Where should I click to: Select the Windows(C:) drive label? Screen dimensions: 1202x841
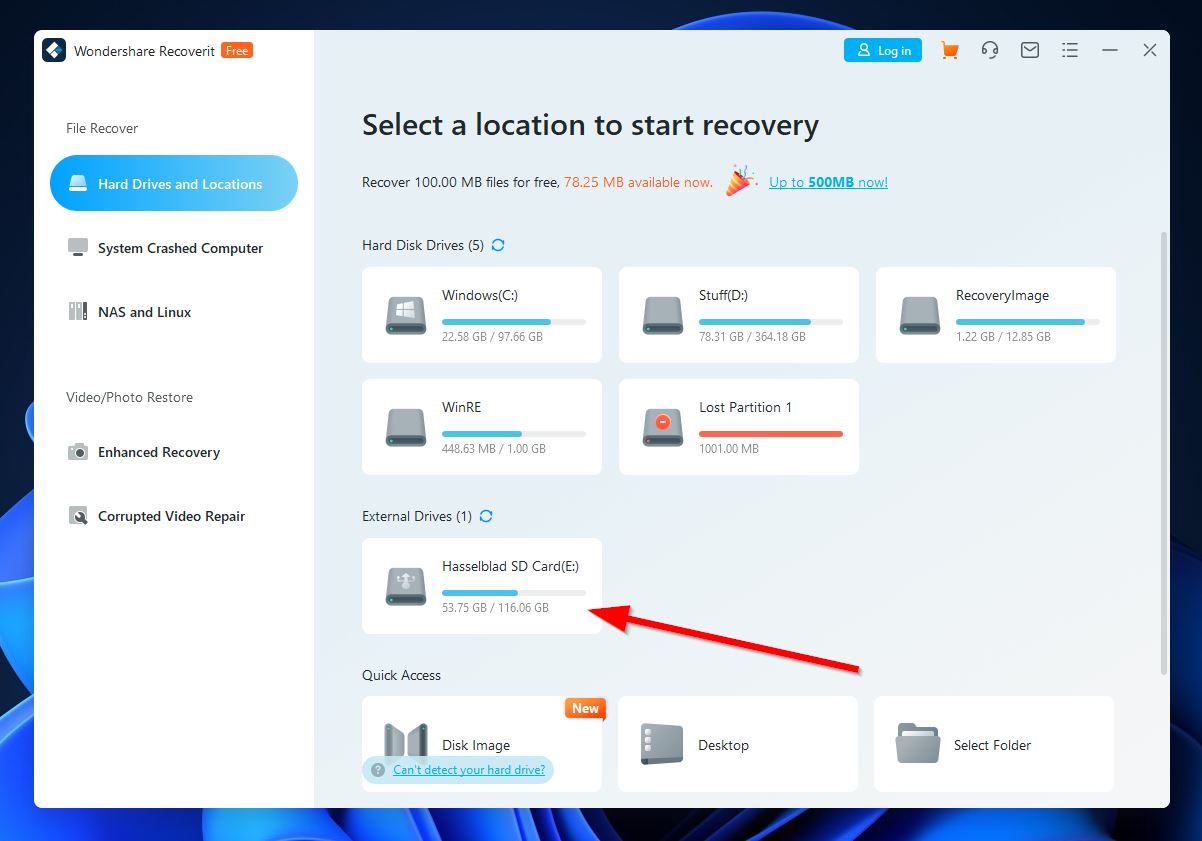(480, 295)
